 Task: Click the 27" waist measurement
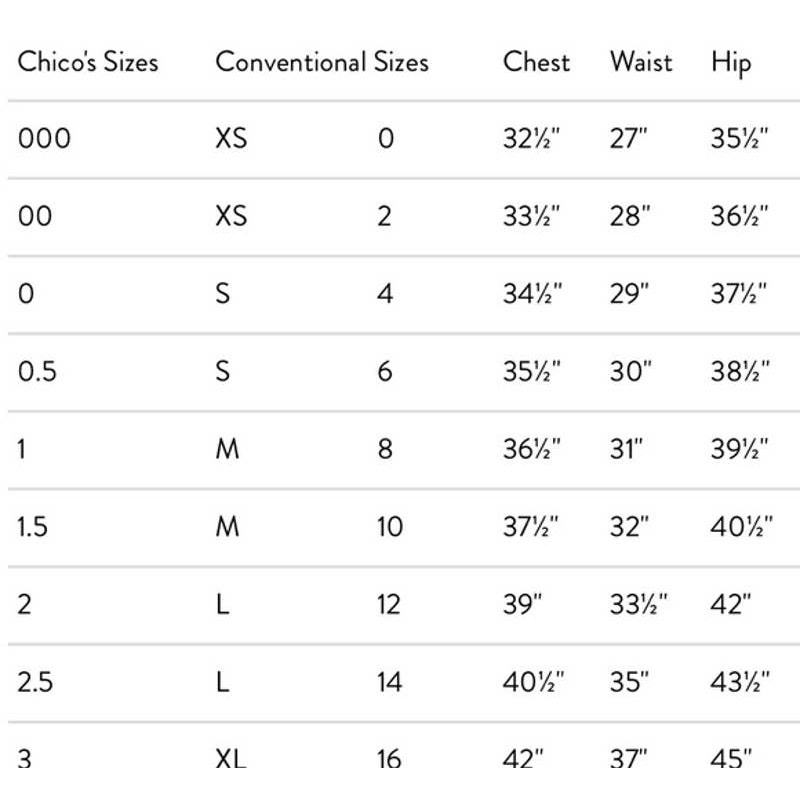[628, 139]
